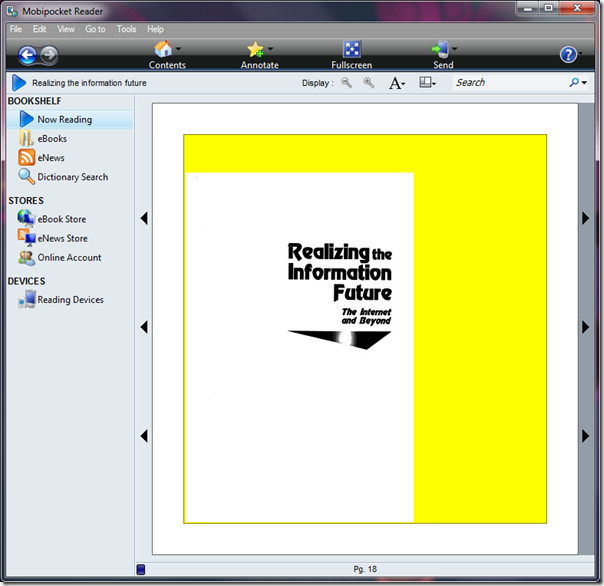The height and width of the screenshot is (586, 604).
Task: Open Dictionary Search
Action: click(x=72, y=177)
